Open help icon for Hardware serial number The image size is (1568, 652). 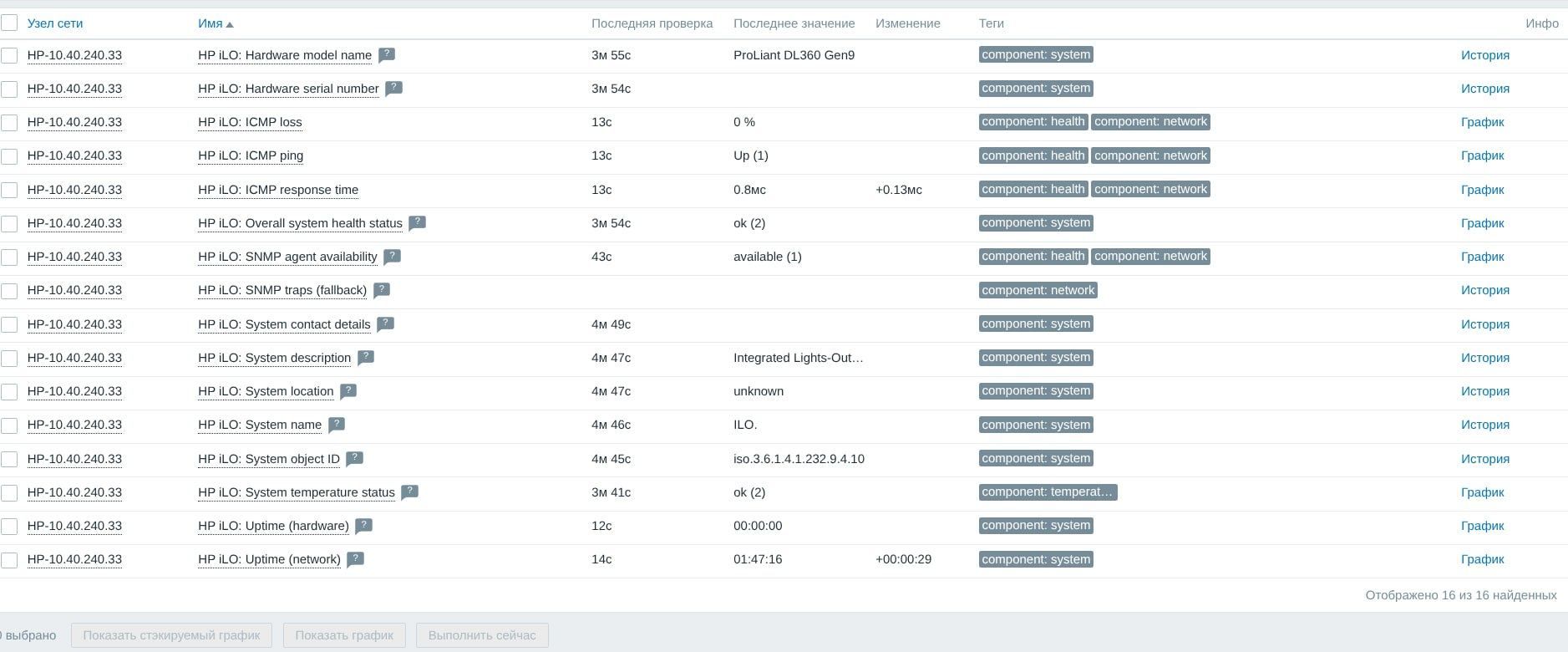393,89
